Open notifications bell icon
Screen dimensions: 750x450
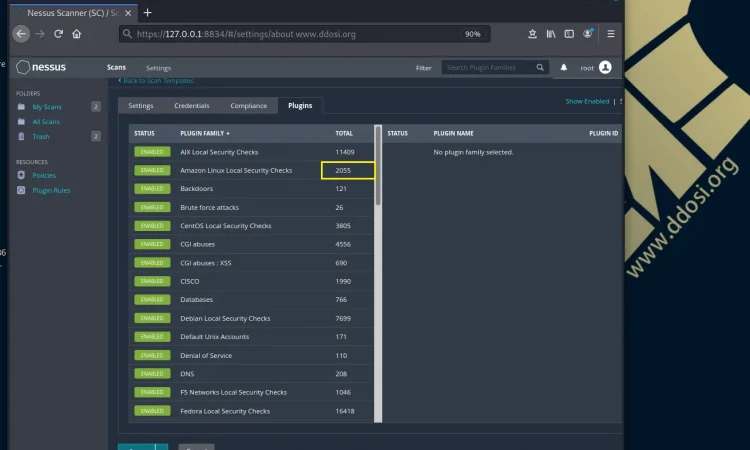click(x=564, y=67)
